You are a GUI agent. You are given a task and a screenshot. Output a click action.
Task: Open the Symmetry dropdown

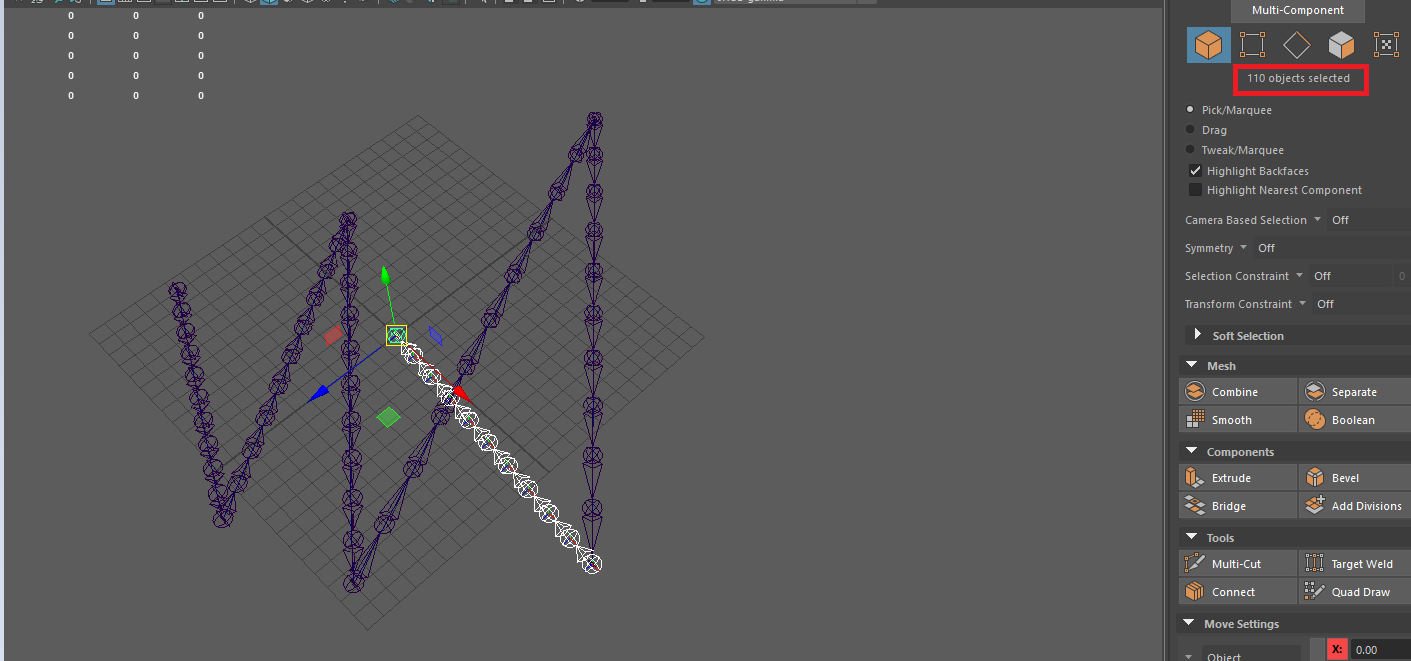(x=1243, y=248)
